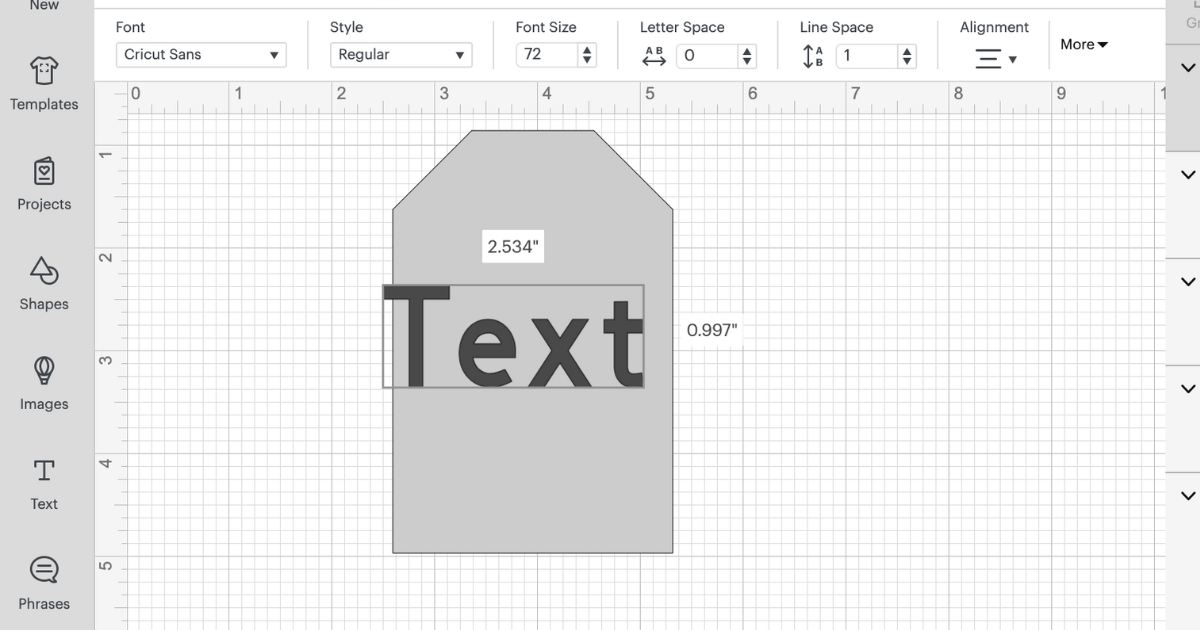The width and height of the screenshot is (1200, 630).
Task: Select the gray tag shape on canvas
Action: tap(532, 470)
